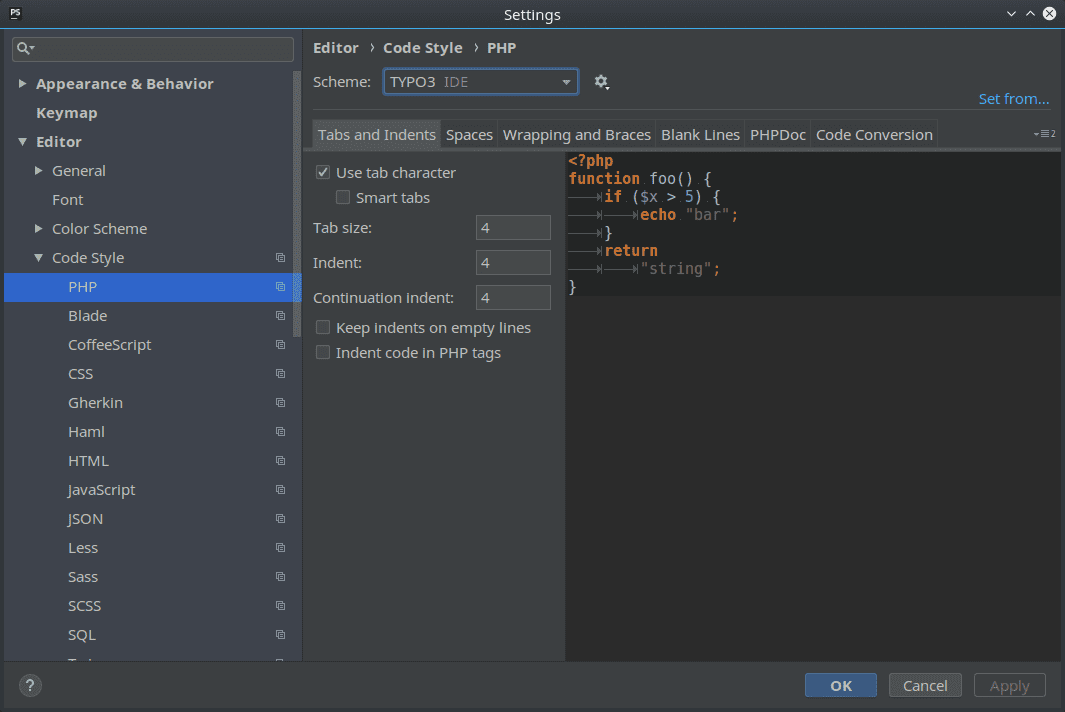The width and height of the screenshot is (1065, 712).
Task: Click the copy icon beside Sass
Action: point(281,577)
